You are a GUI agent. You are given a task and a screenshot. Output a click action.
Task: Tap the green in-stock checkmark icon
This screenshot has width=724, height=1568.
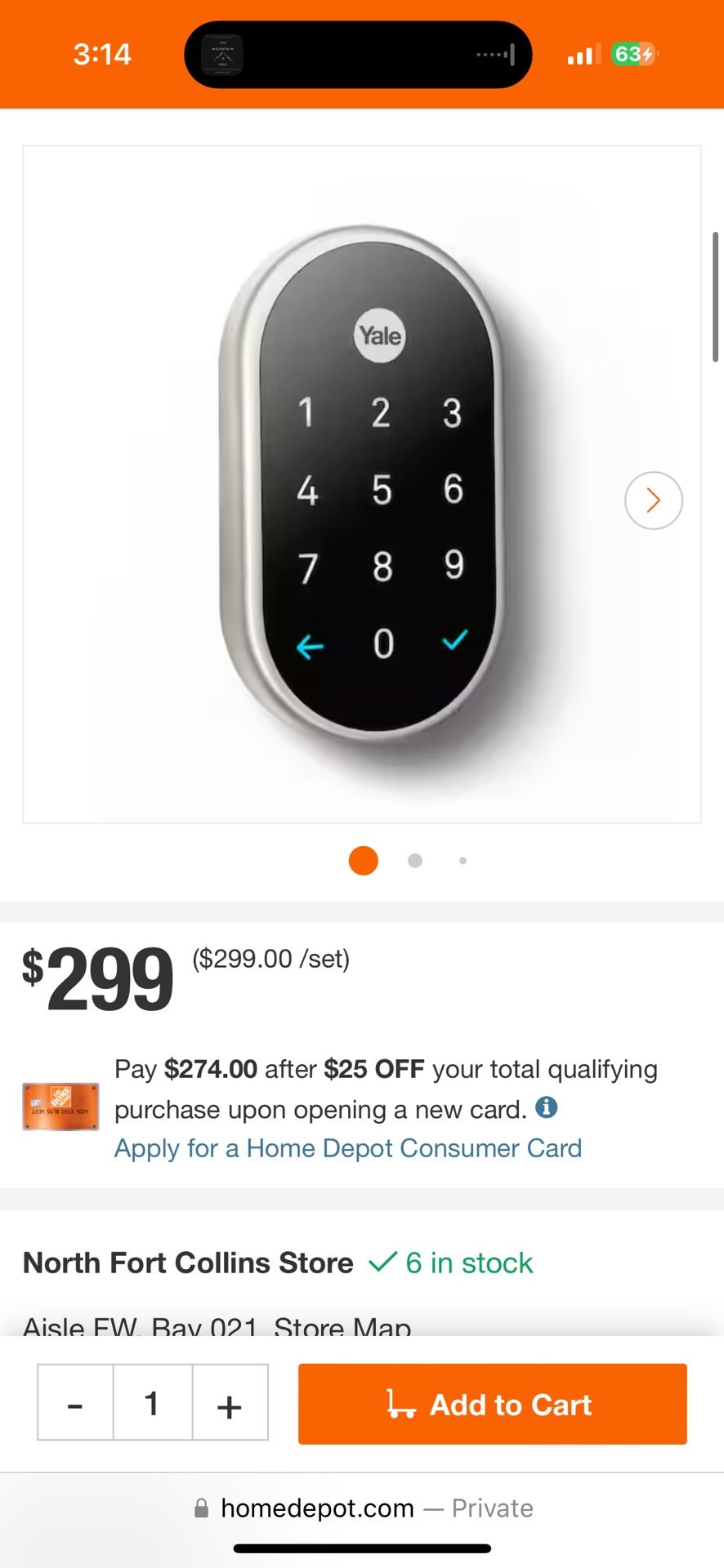(x=382, y=1263)
